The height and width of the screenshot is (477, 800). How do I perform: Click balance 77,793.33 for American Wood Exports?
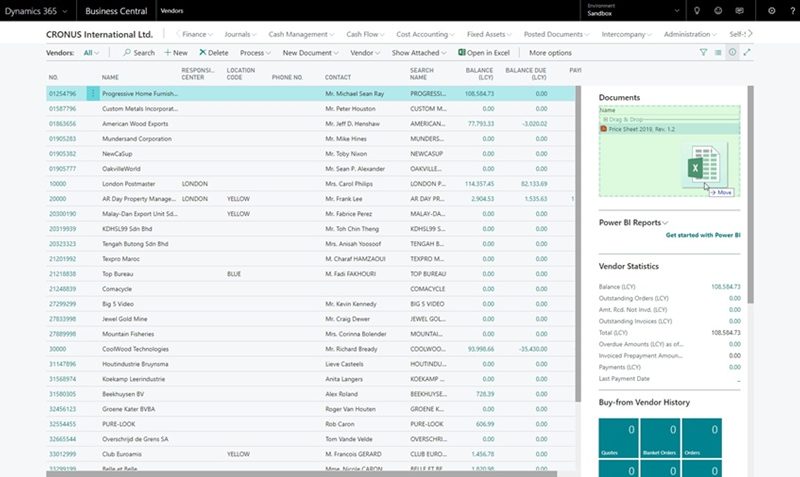pyautogui.click(x=481, y=123)
